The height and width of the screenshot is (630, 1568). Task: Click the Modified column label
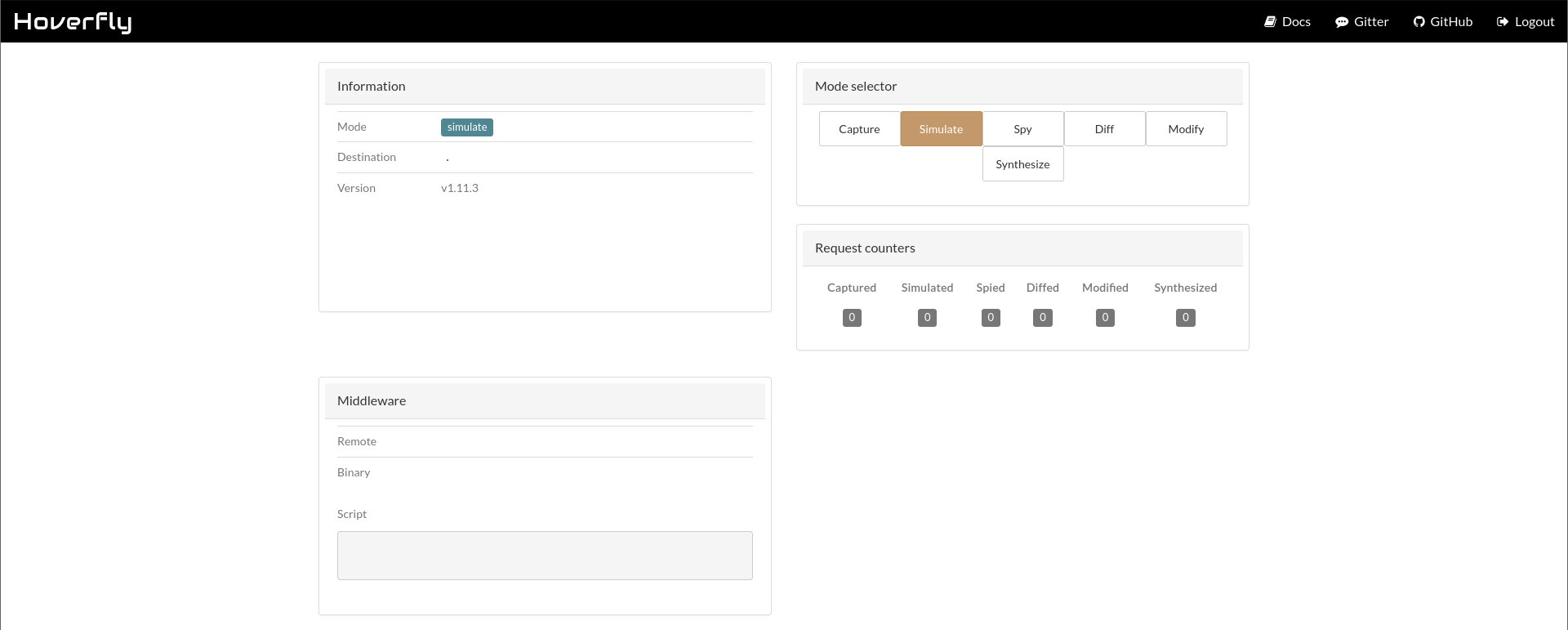(x=1105, y=288)
